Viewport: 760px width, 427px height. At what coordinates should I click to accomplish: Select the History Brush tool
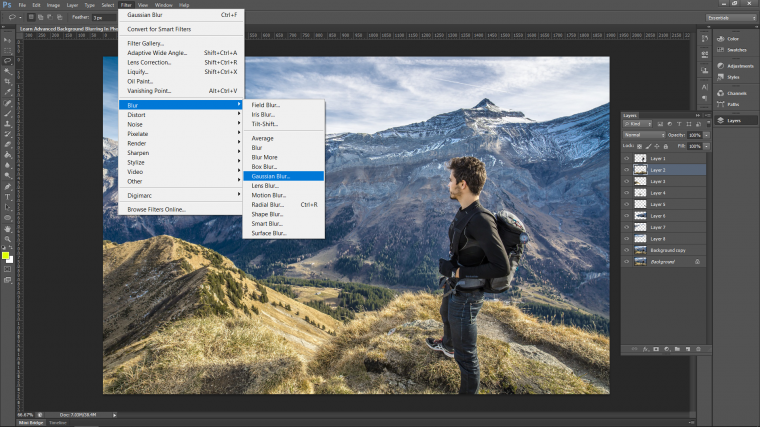(7, 134)
